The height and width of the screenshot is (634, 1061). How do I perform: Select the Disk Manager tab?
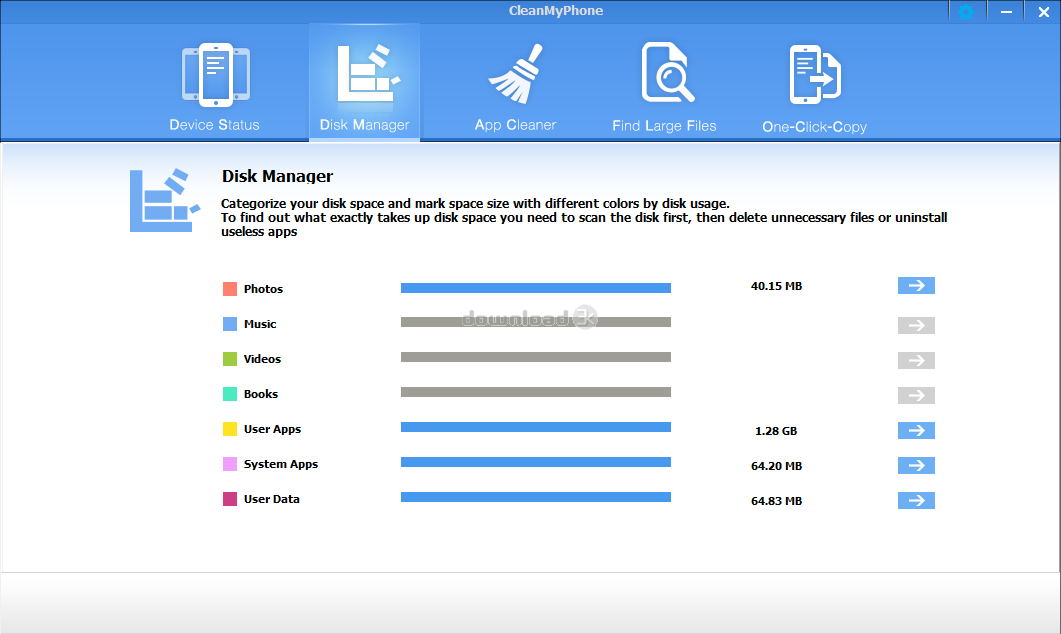click(x=364, y=87)
